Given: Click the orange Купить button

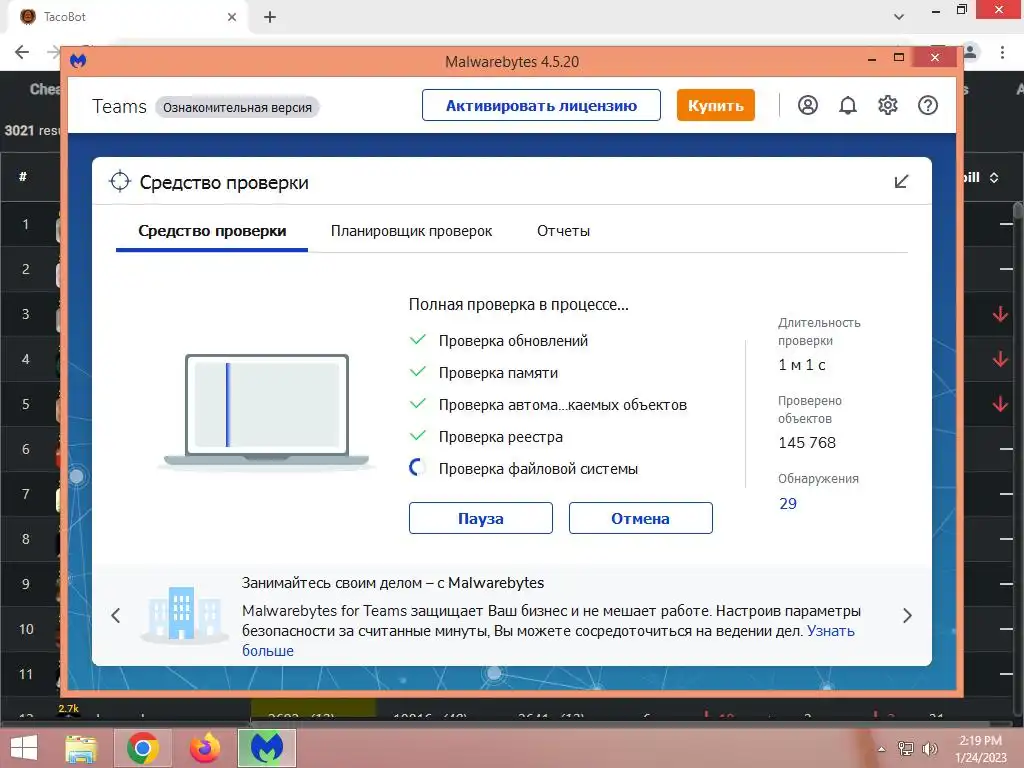Looking at the screenshot, I should coord(716,105).
